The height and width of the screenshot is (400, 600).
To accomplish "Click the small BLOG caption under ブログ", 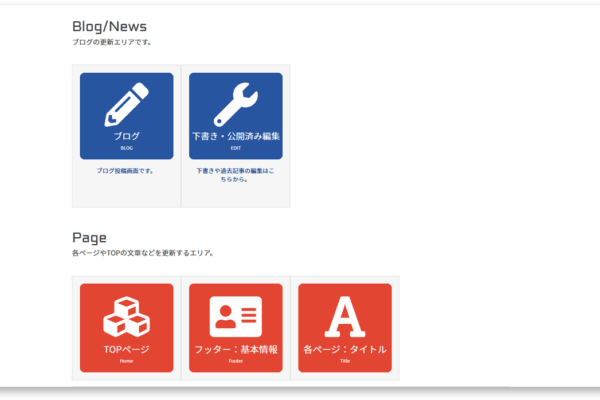I will (126, 148).
